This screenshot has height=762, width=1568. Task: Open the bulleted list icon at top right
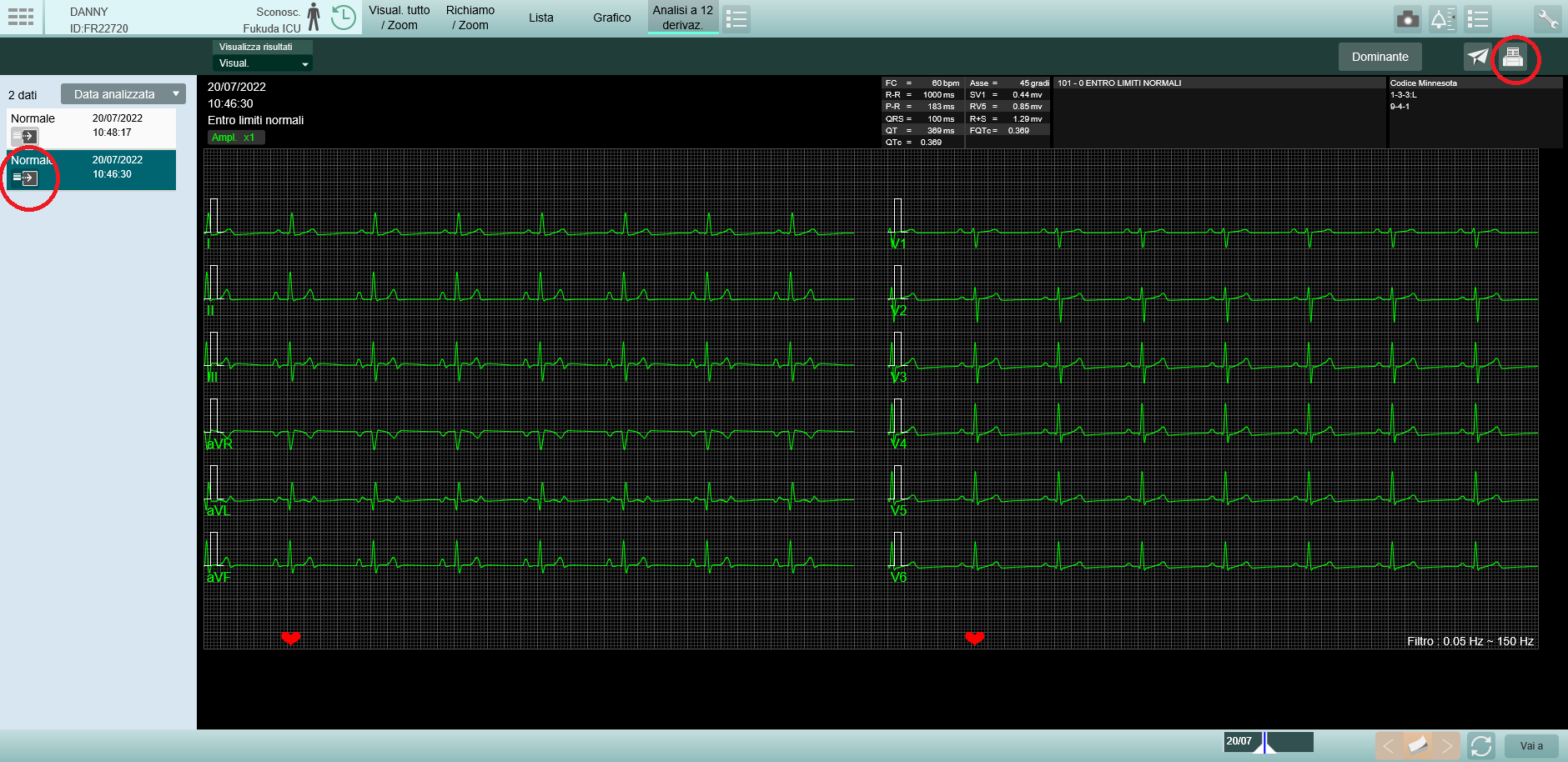[x=1478, y=18]
